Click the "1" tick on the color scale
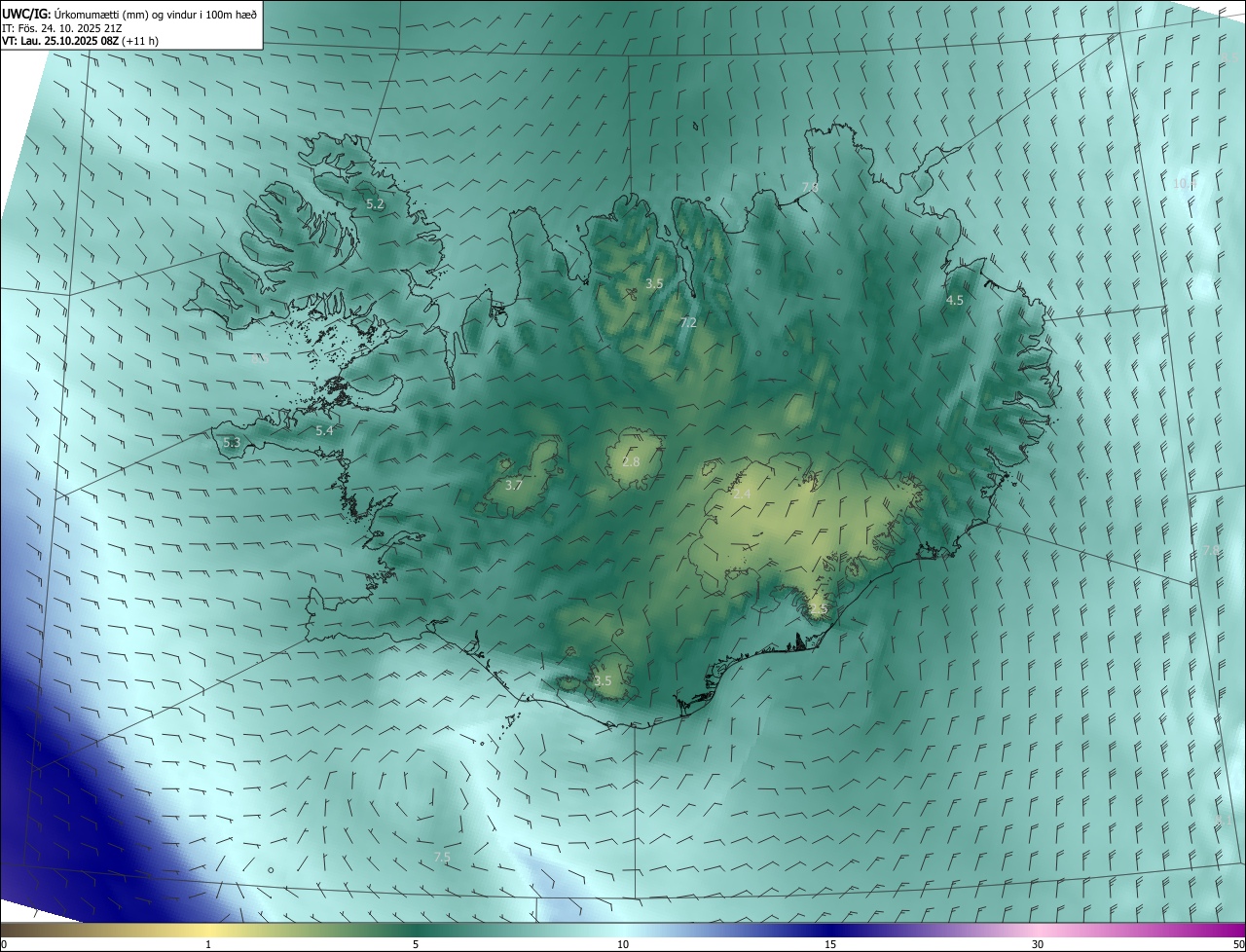The height and width of the screenshot is (952, 1246). click(x=208, y=944)
